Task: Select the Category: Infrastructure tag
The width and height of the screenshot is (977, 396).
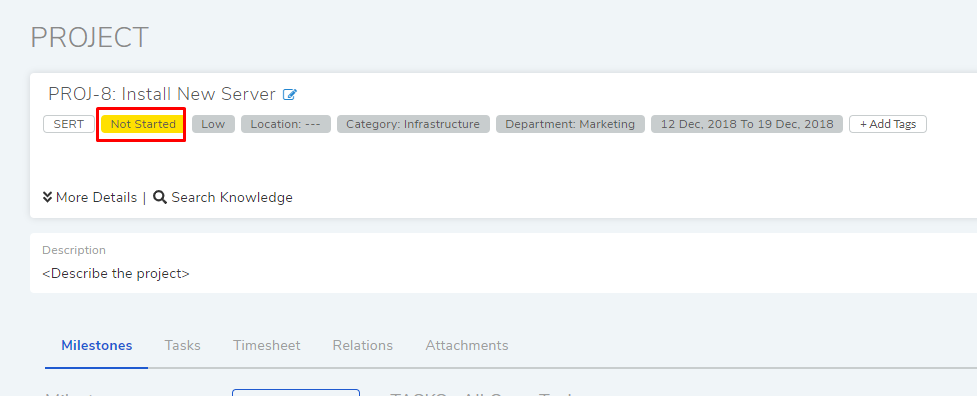Action: point(413,124)
